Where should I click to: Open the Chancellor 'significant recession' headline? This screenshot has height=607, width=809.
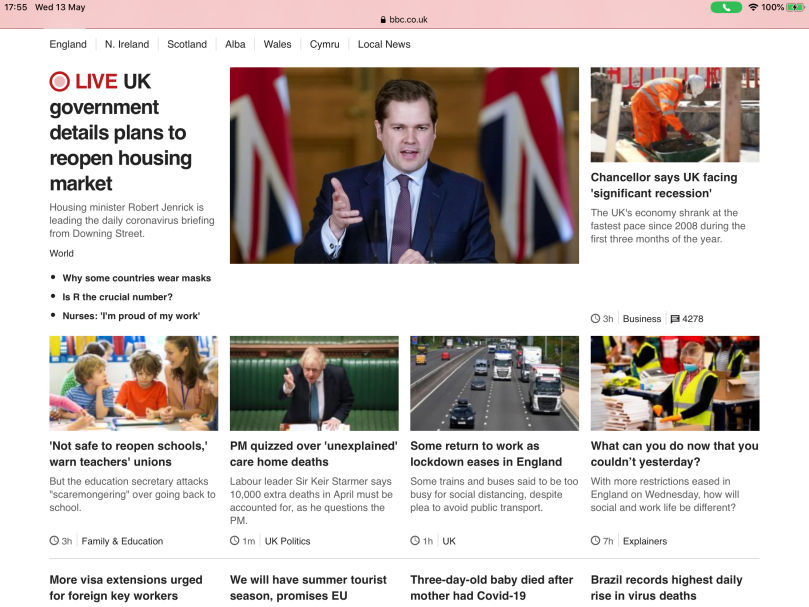(x=664, y=185)
